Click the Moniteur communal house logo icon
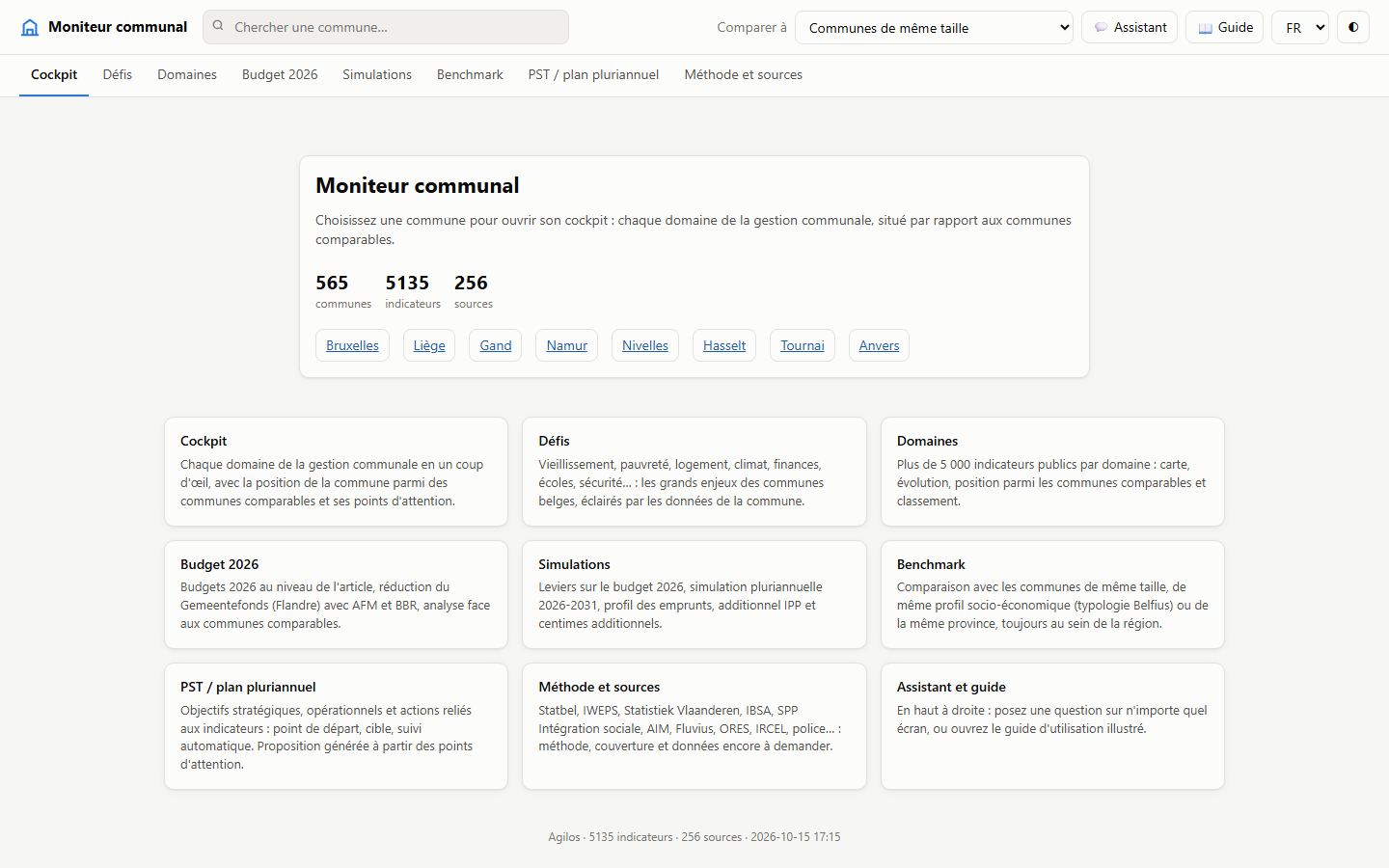The image size is (1389, 868). pyautogui.click(x=30, y=27)
